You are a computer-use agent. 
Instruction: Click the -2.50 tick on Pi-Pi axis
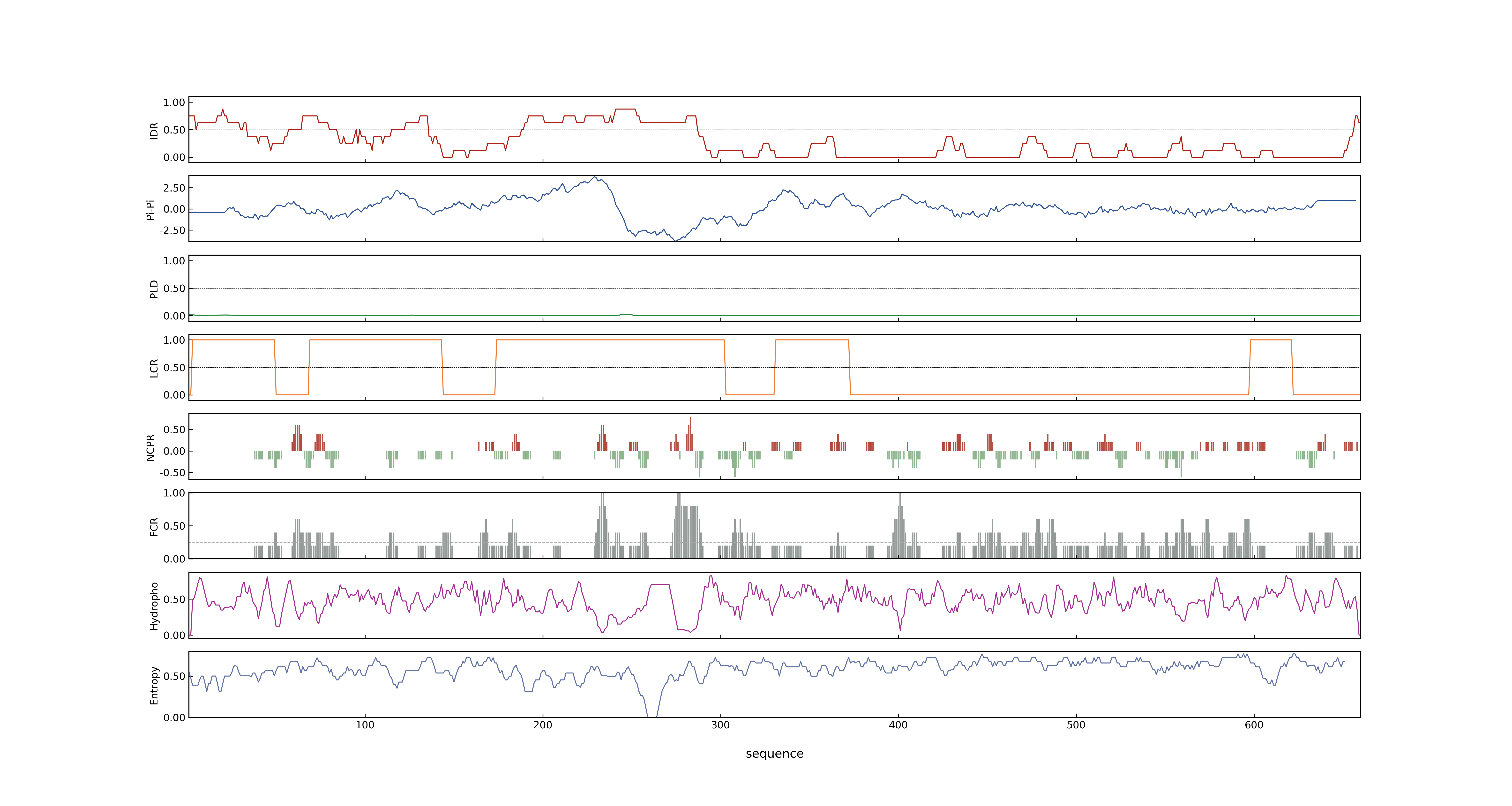click(172, 230)
